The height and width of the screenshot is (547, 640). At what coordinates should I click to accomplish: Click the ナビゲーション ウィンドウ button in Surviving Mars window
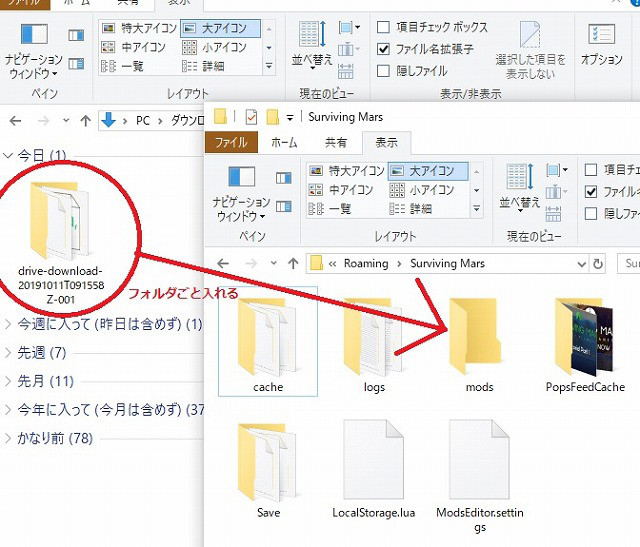(x=241, y=194)
